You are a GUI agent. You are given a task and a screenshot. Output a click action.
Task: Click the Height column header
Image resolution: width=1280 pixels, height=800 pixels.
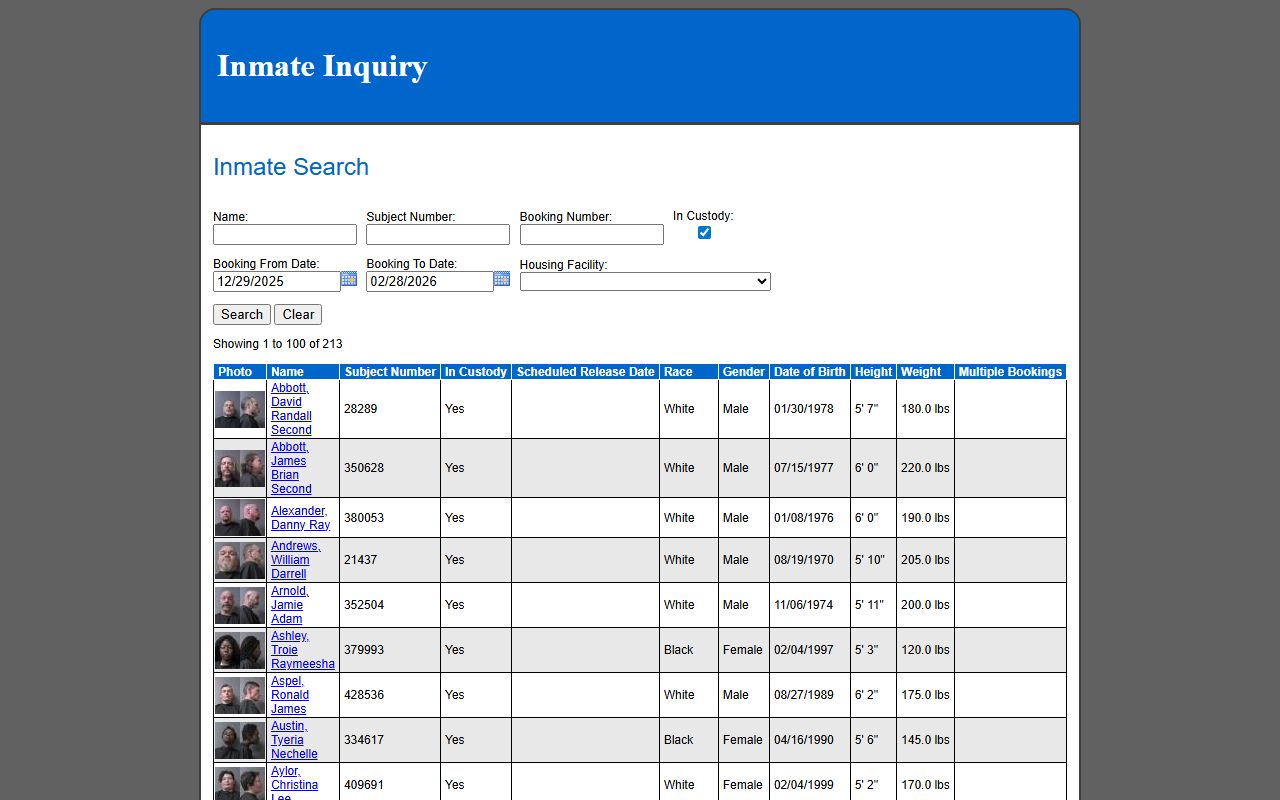coord(873,372)
